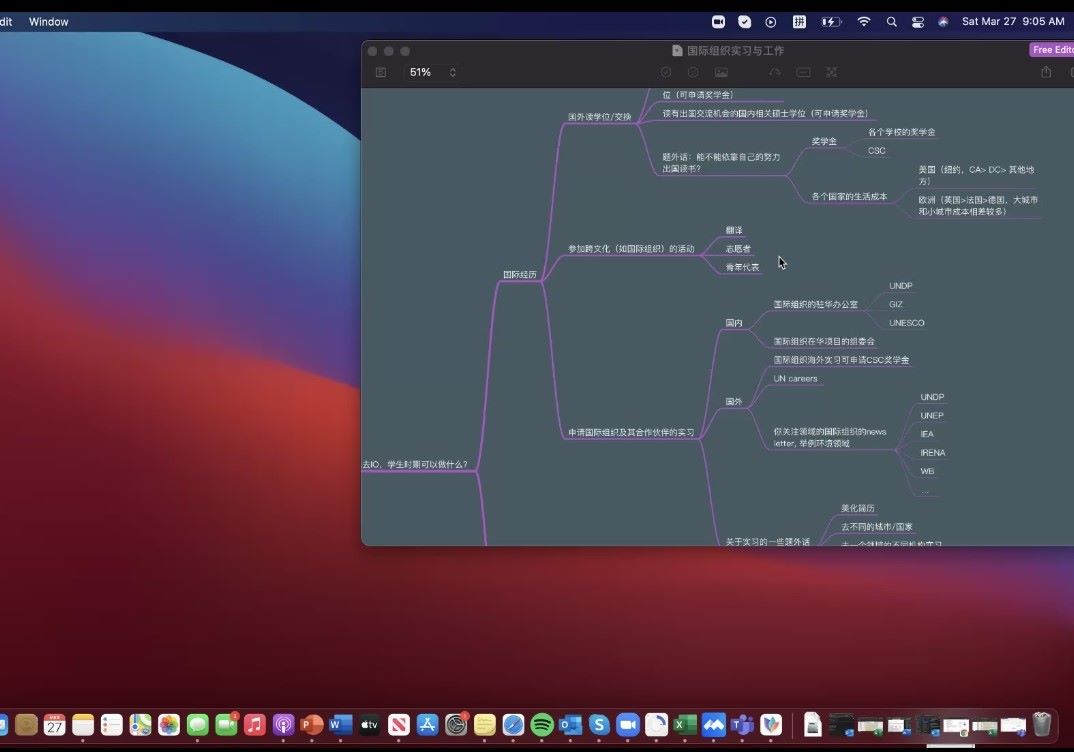Click the fit-to-screen focus icon in toolbar

pos(830,72)
